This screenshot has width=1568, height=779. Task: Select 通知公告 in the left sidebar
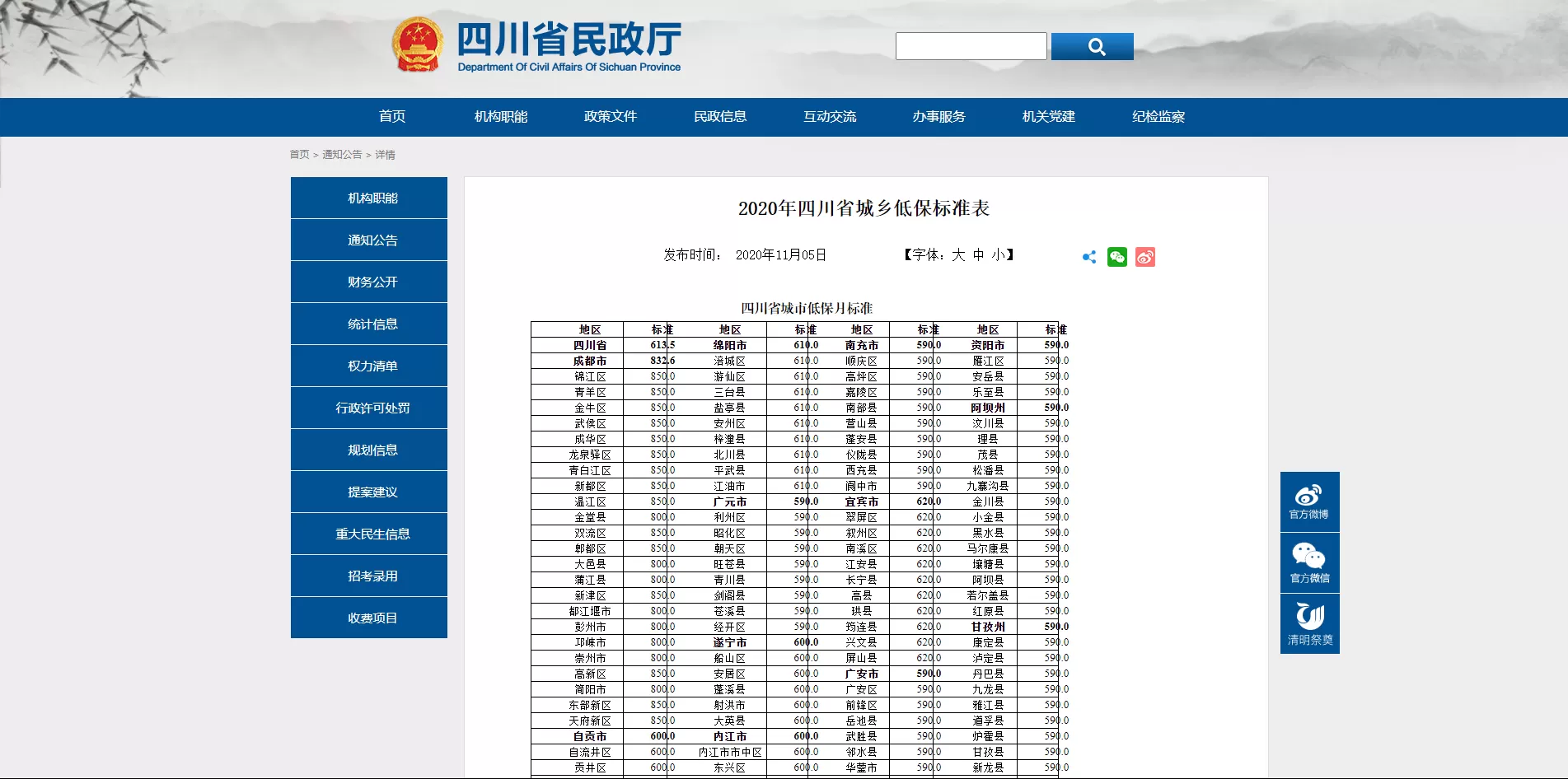(x=367, y=240)
